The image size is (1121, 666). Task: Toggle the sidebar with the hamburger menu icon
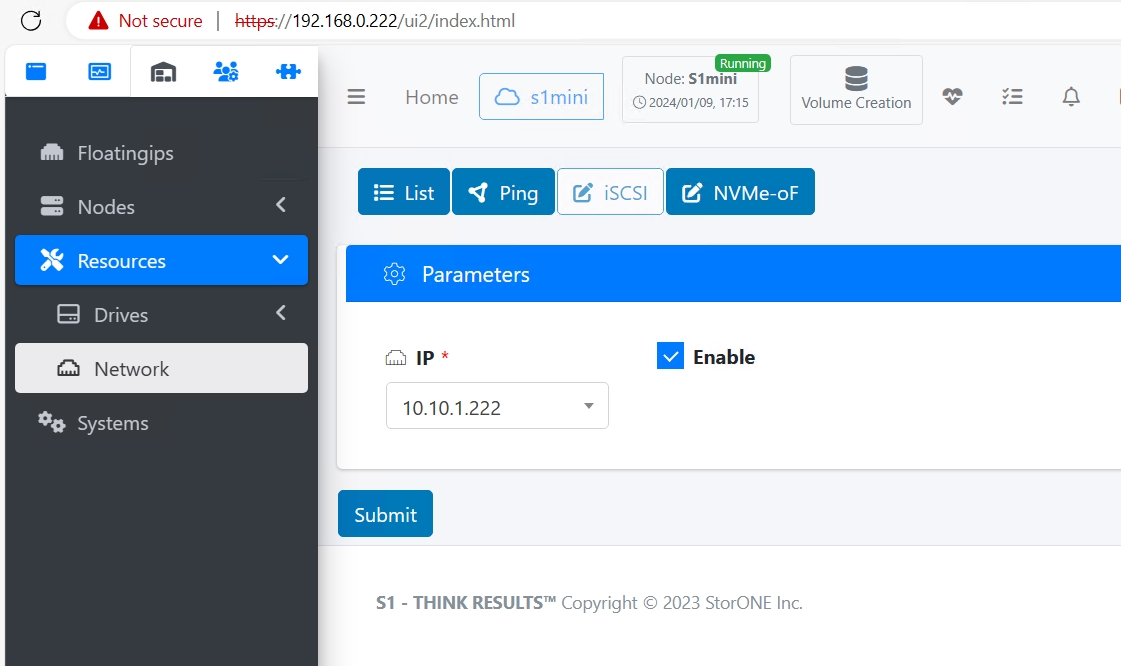click(x=356, y=96)
